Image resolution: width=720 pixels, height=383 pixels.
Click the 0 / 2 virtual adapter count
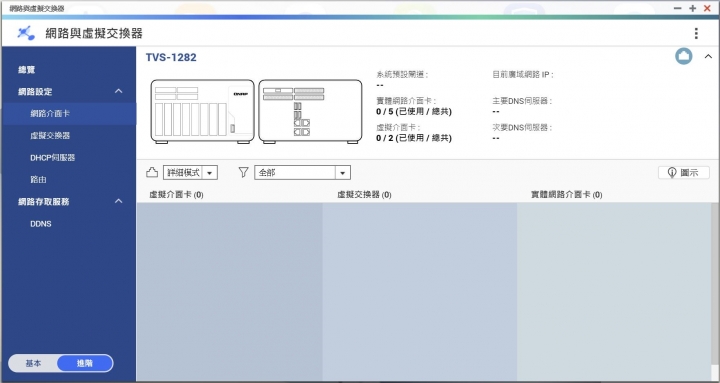(x=414, y=138)
